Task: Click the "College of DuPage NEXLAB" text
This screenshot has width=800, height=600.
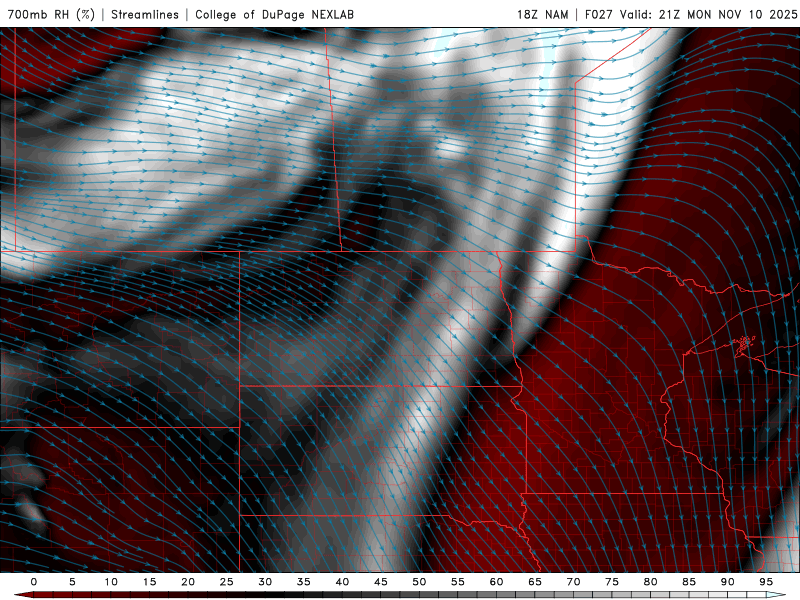Action: [x=274, y=14]
